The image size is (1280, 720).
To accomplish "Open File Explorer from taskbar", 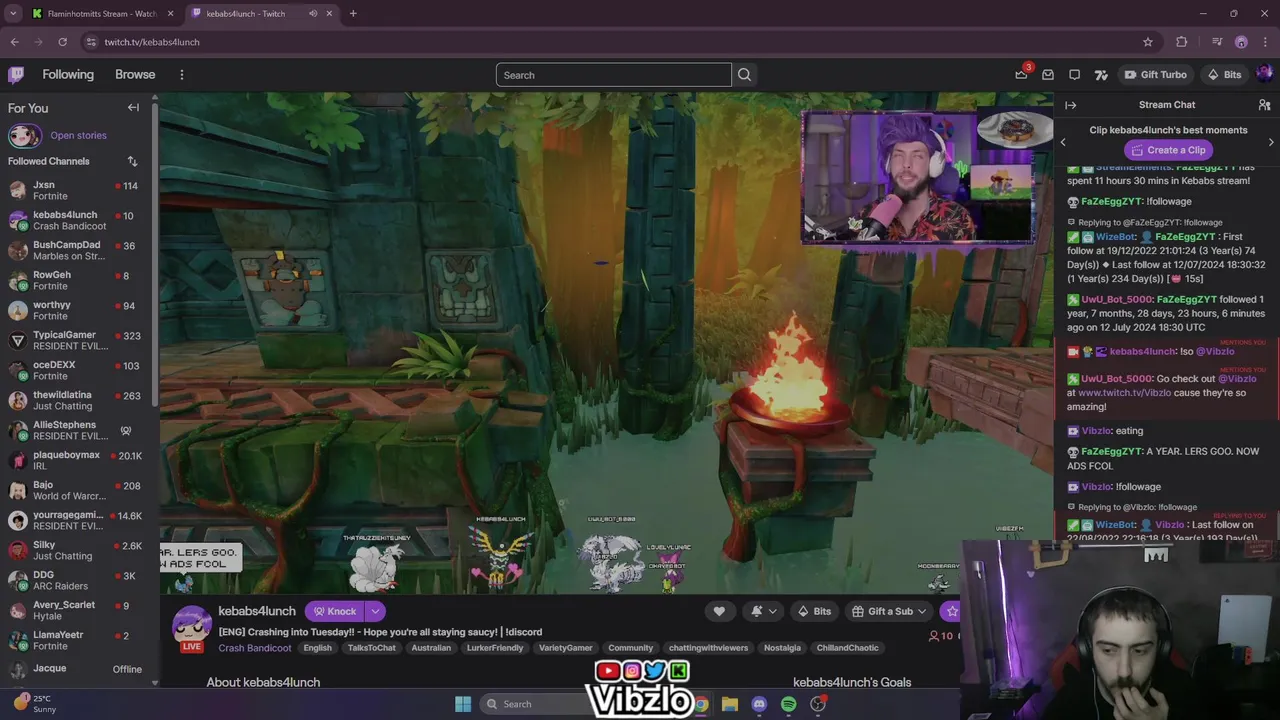I will pyautogui.click(x=730, y=704).
